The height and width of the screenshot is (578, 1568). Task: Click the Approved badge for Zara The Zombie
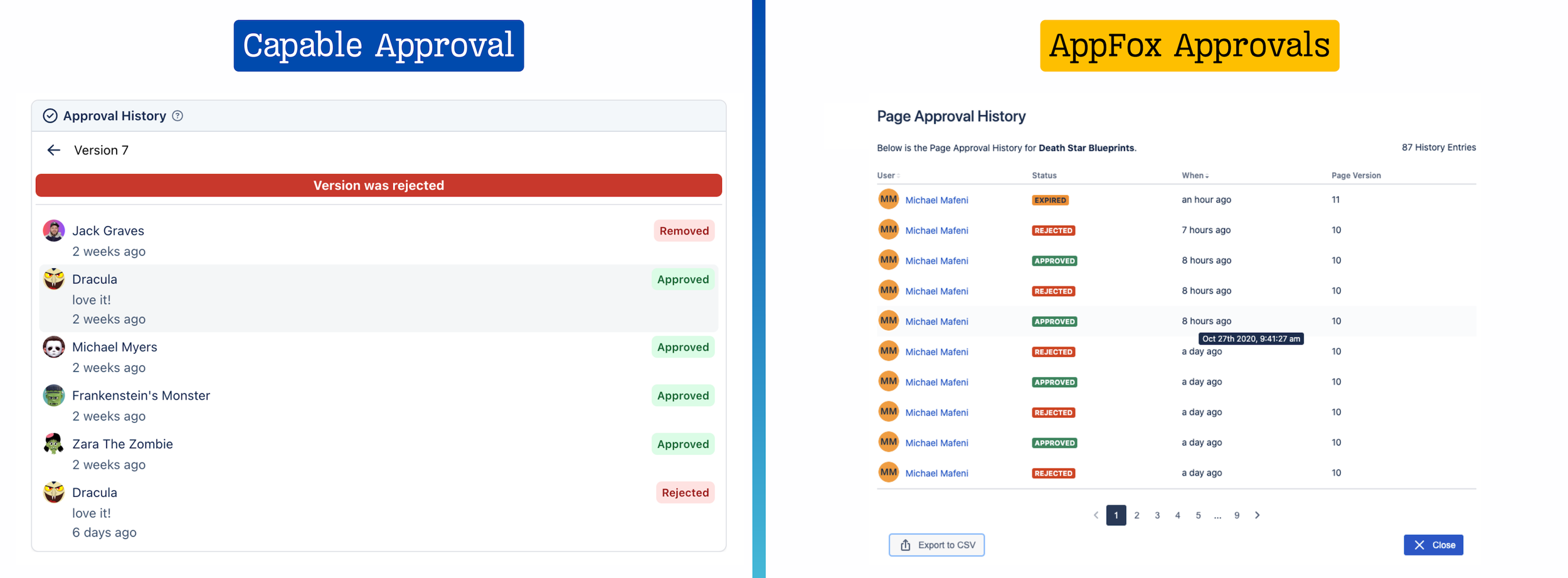coord(683,444)
